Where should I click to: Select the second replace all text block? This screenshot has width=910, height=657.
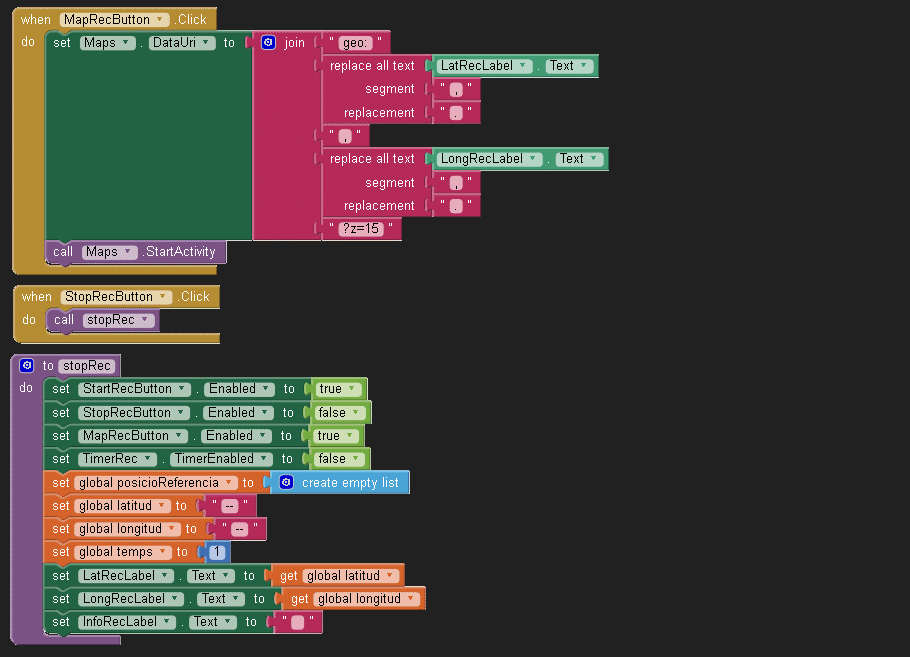coord(372,159)
